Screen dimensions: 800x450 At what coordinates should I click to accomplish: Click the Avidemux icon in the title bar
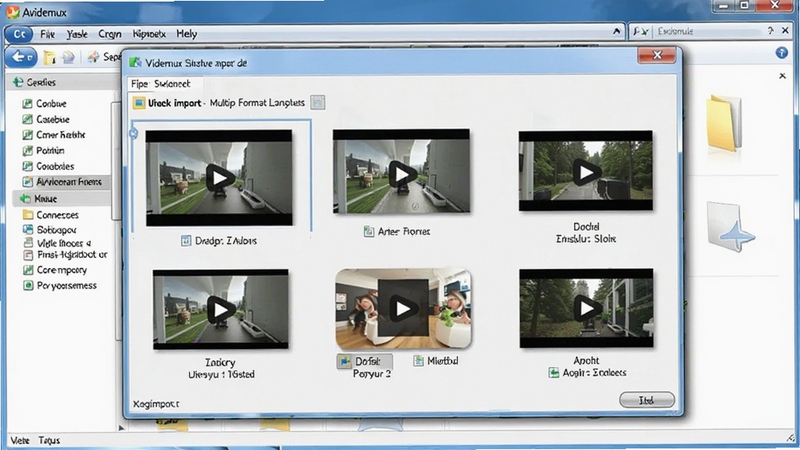click(x=13, y=12)
